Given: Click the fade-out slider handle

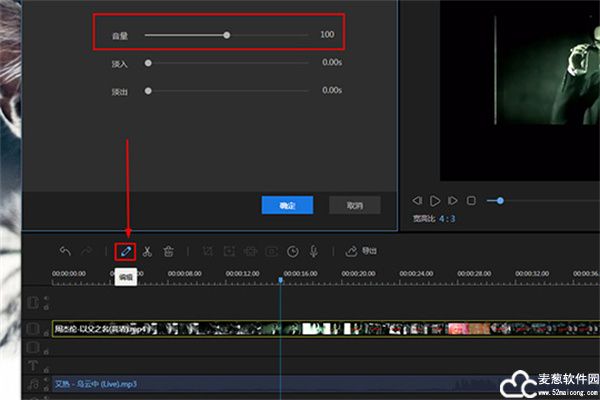Looking at the screenshot, I should (x=148, y=90).
